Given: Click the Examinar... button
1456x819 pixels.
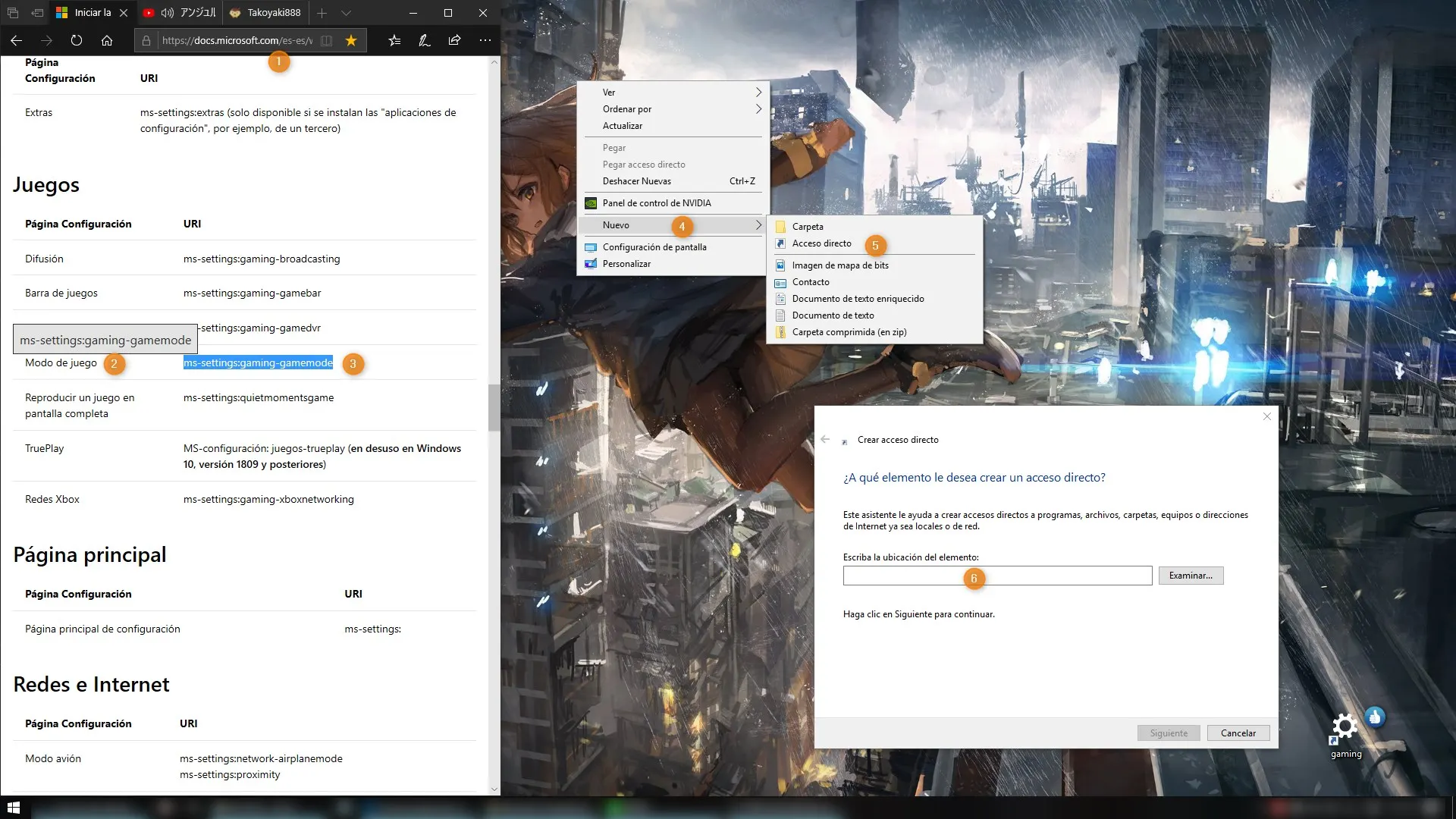Looking at the screenshot, I should (1191, 576).
